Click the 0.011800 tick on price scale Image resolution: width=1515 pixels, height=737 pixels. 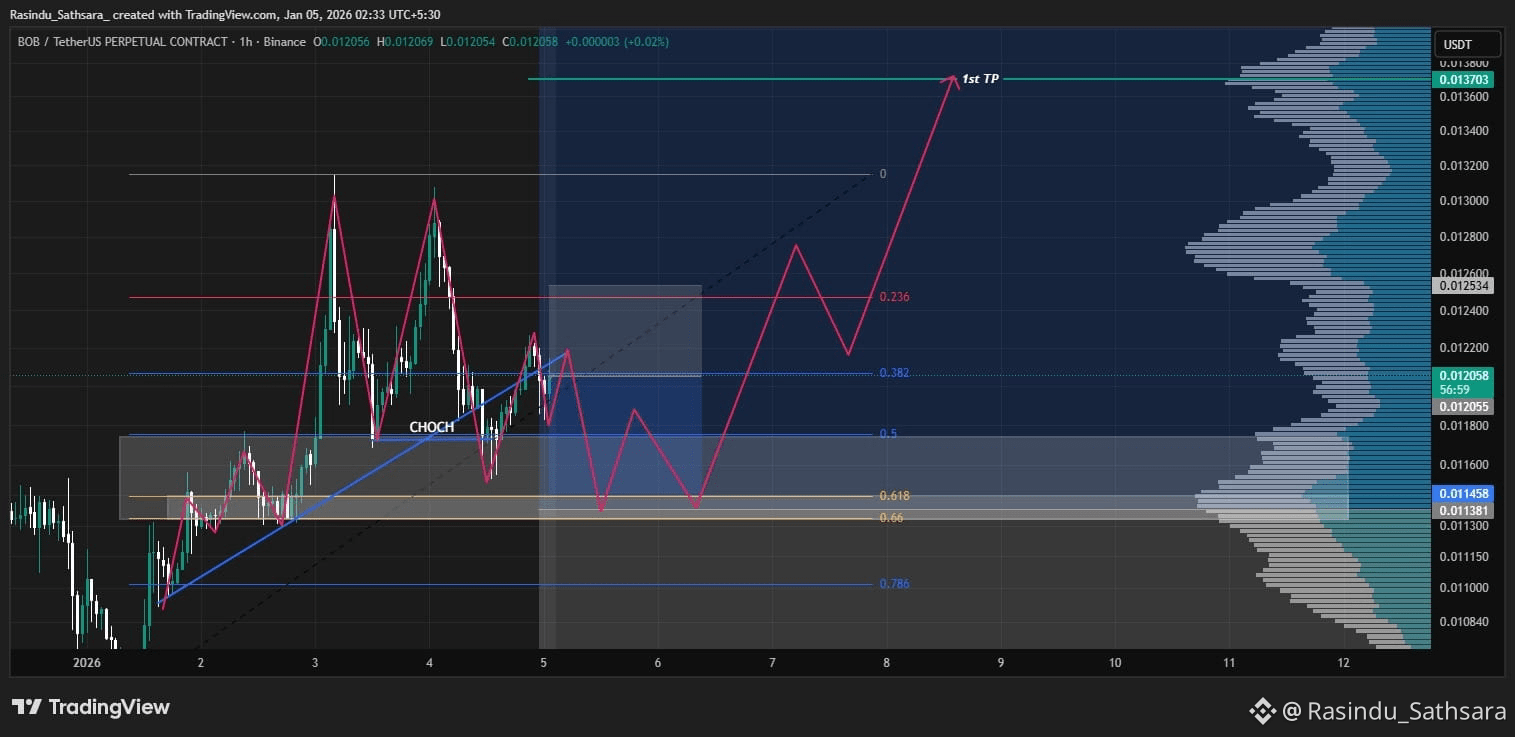point(1465,427)
